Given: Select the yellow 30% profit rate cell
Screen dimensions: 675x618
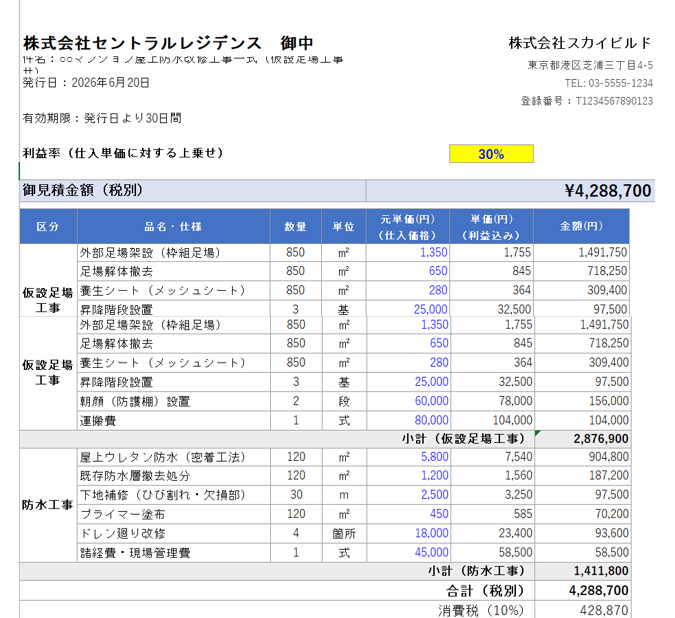Looking at the screenshot, I should (491, 154).
